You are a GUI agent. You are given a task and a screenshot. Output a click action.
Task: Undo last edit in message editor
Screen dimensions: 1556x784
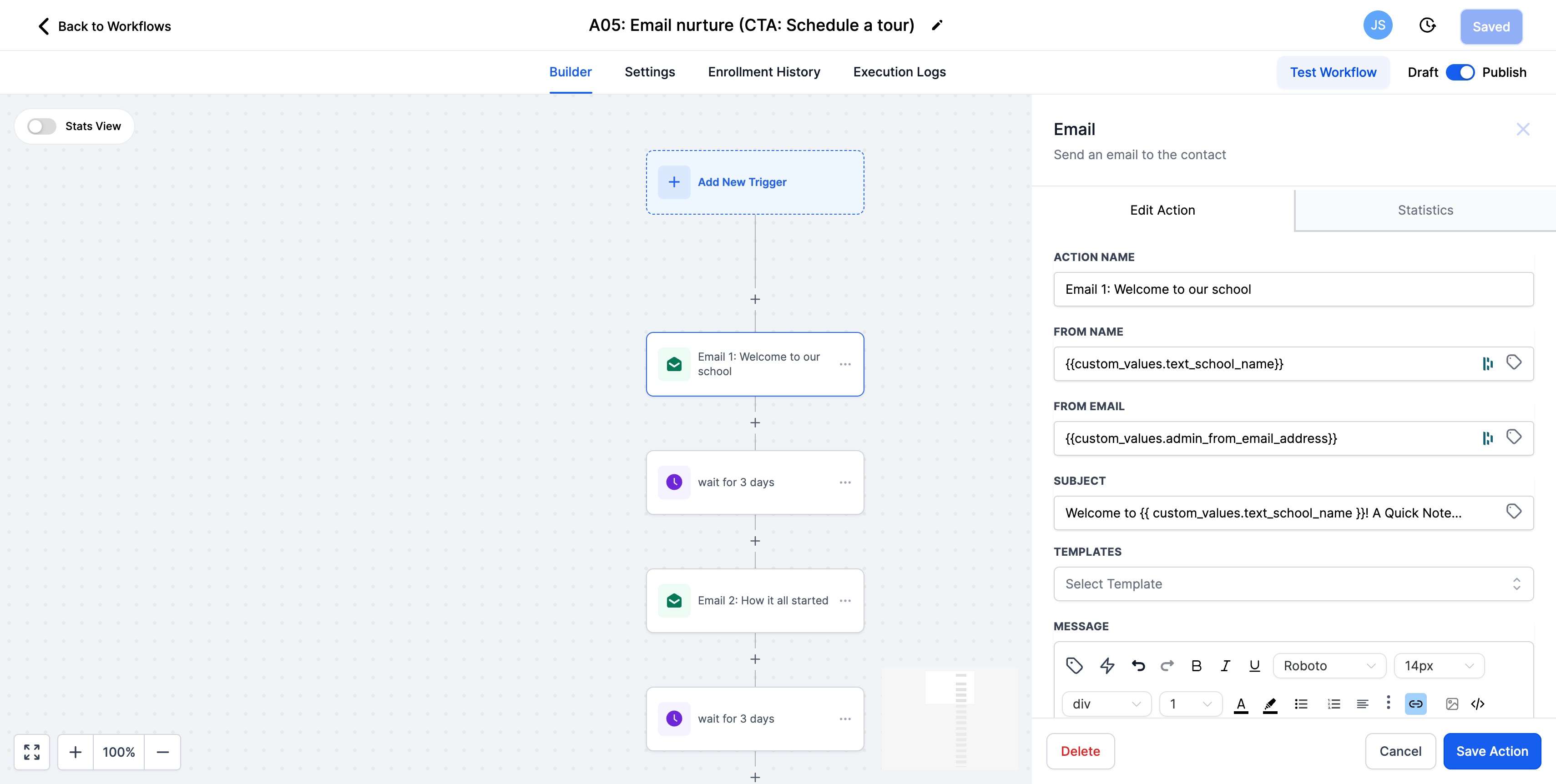1139,666
